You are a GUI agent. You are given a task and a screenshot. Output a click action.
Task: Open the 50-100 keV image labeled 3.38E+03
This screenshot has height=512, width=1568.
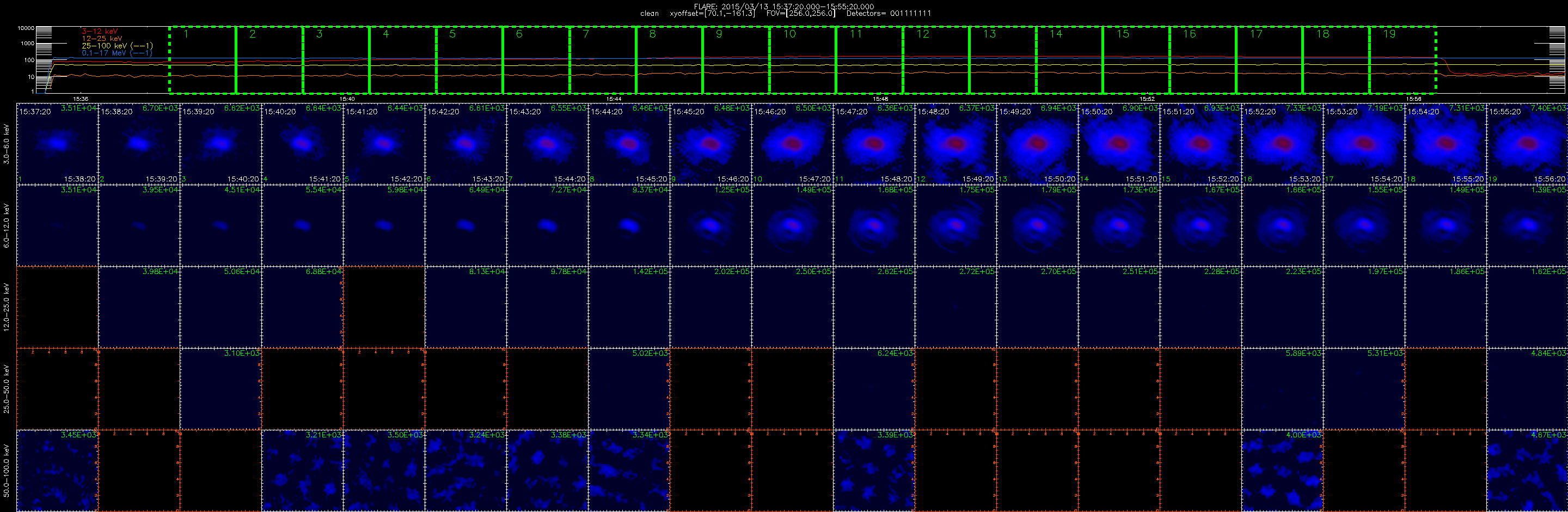pos(547,470)
